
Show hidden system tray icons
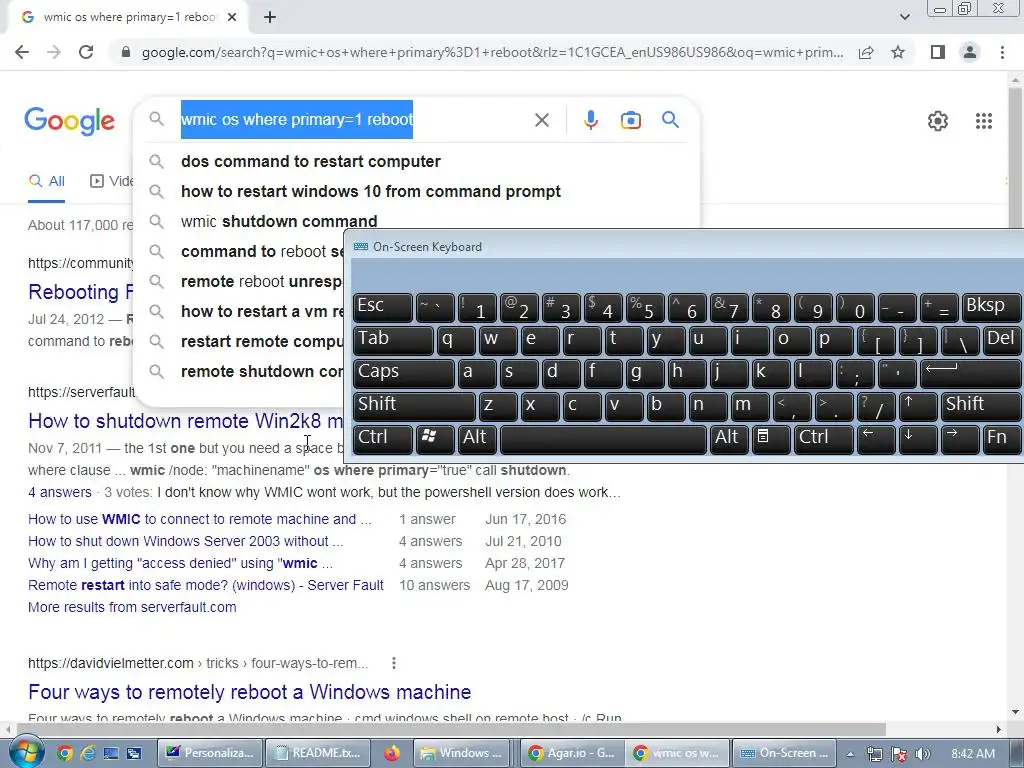(x=850, y=754)
